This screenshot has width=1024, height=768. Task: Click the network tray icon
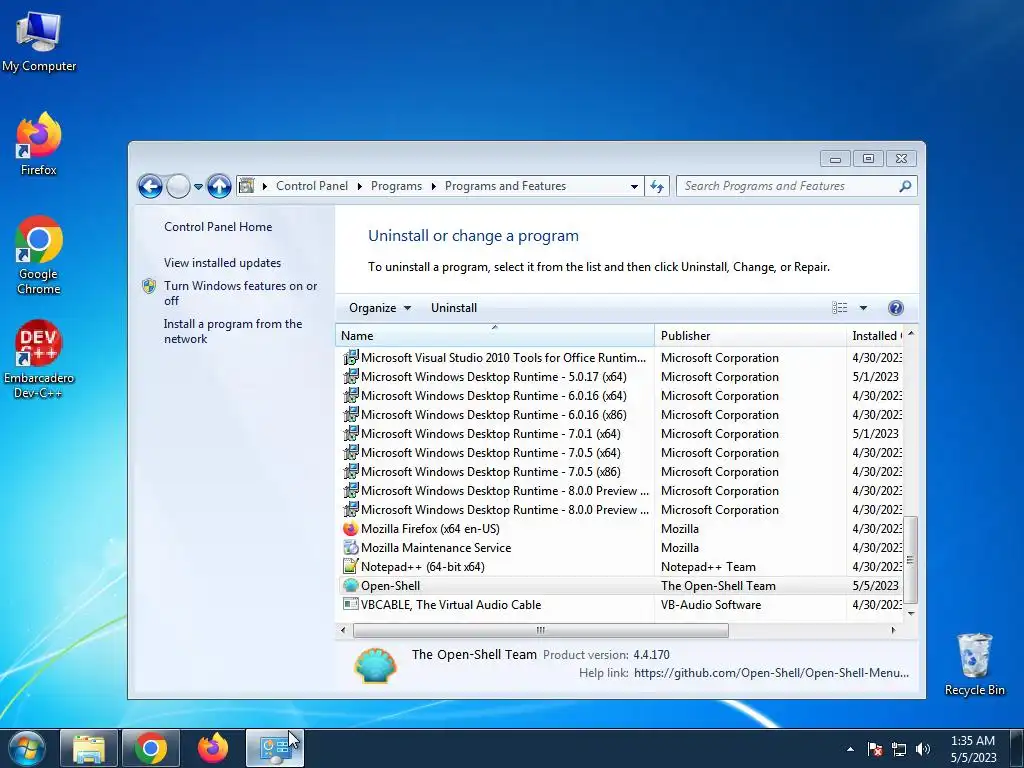(899, 750)
